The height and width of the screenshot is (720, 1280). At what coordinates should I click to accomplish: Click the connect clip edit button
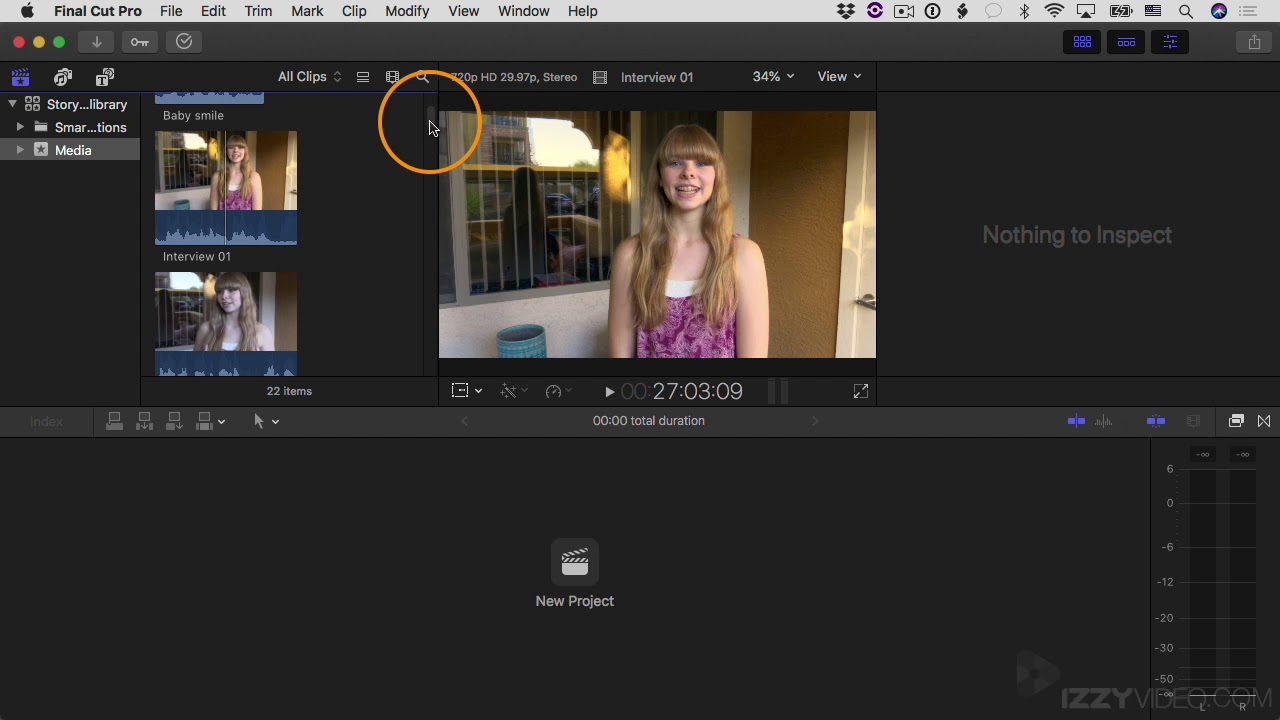114,421
